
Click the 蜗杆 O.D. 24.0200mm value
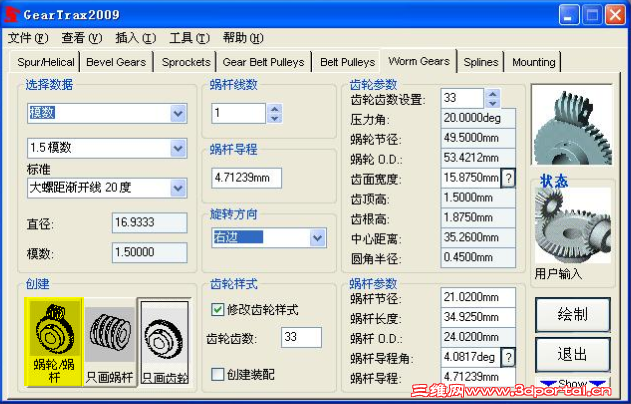pyautogui.click(x=478, y=337)
